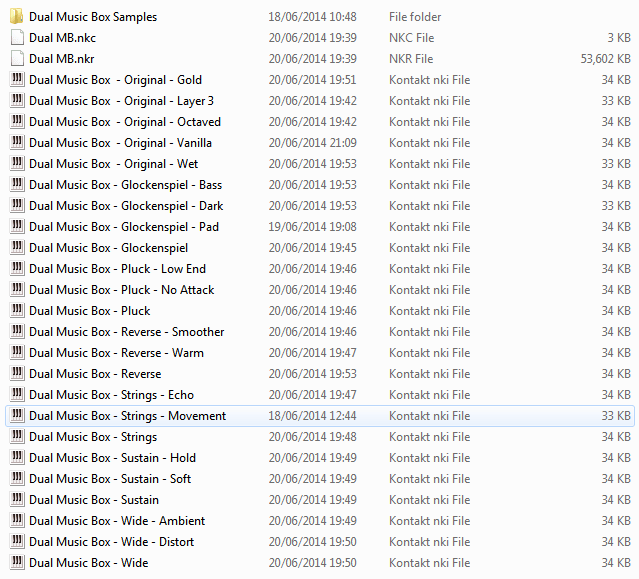Select the Strings - Echo file
Screen dimensions: 639x579
(111, 395)
